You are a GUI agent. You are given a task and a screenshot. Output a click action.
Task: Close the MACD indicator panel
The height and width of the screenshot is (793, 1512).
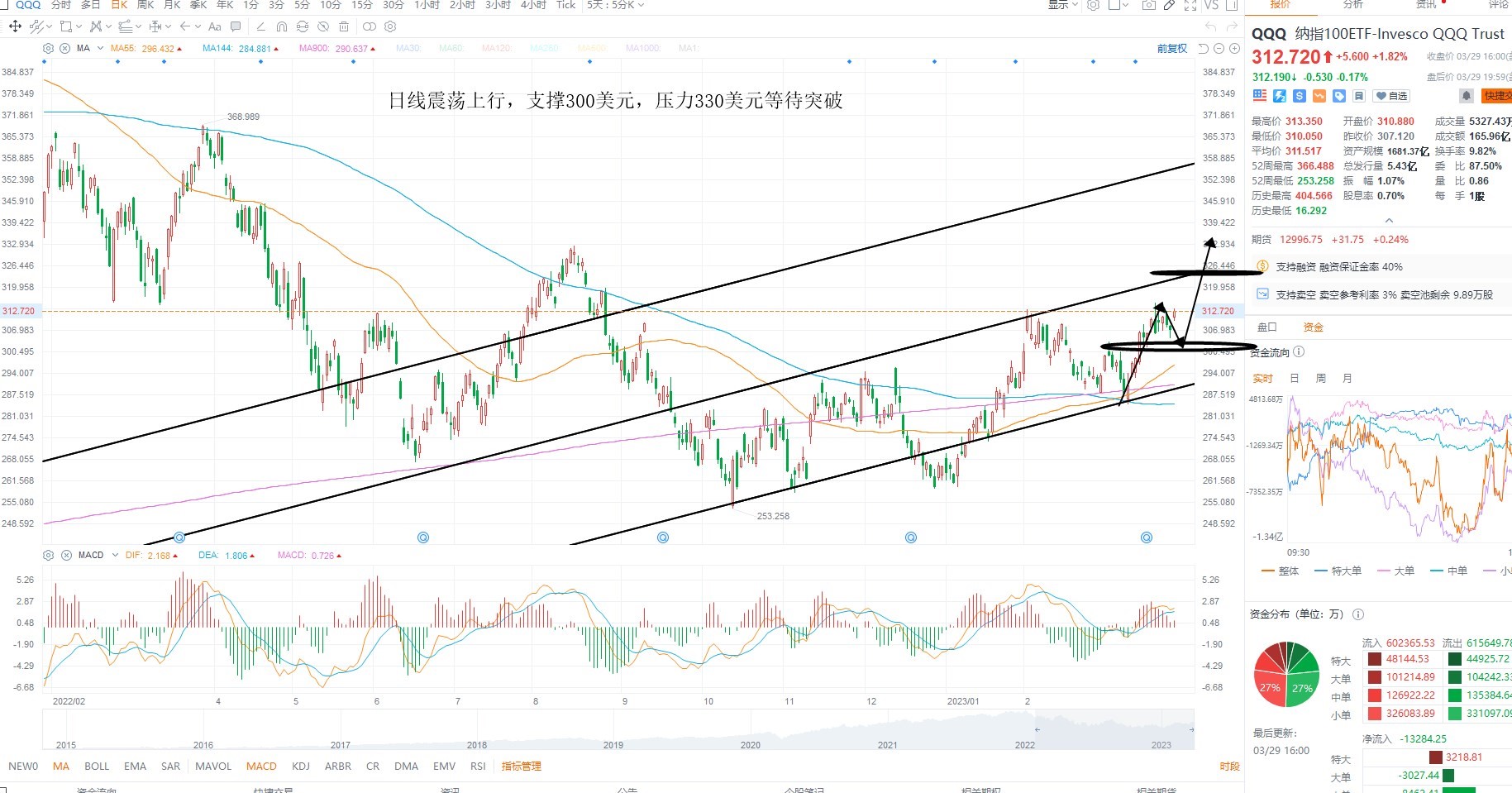(65, 555)
